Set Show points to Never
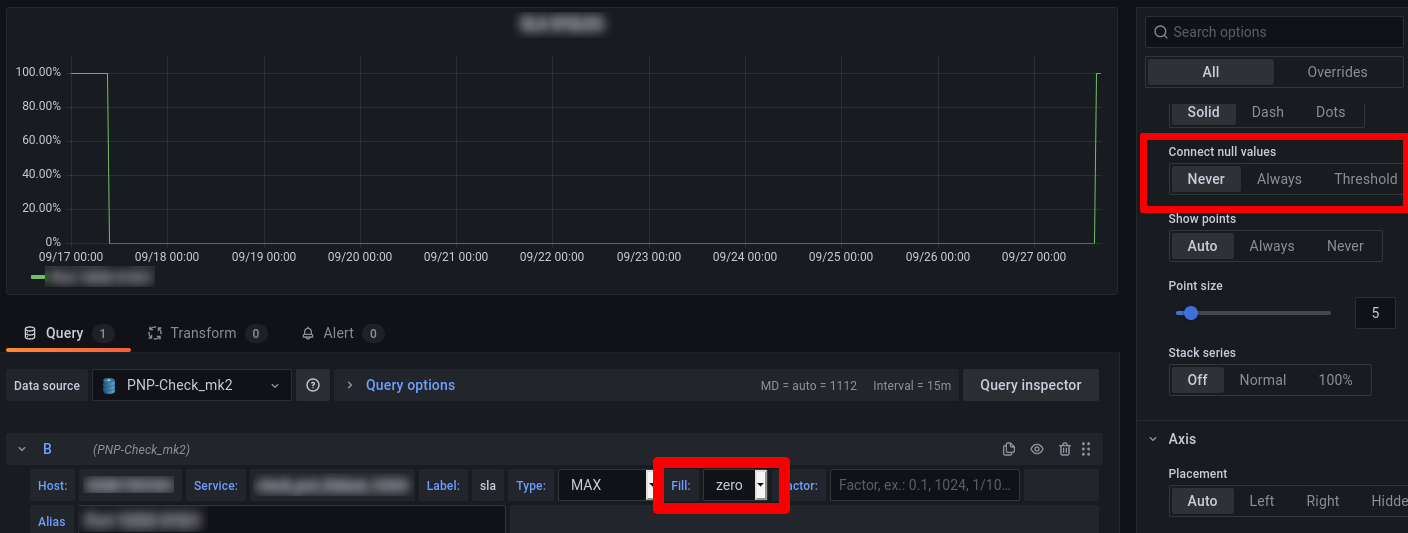The height and width of the screenshot is (533, 1408). (1344, 246)
